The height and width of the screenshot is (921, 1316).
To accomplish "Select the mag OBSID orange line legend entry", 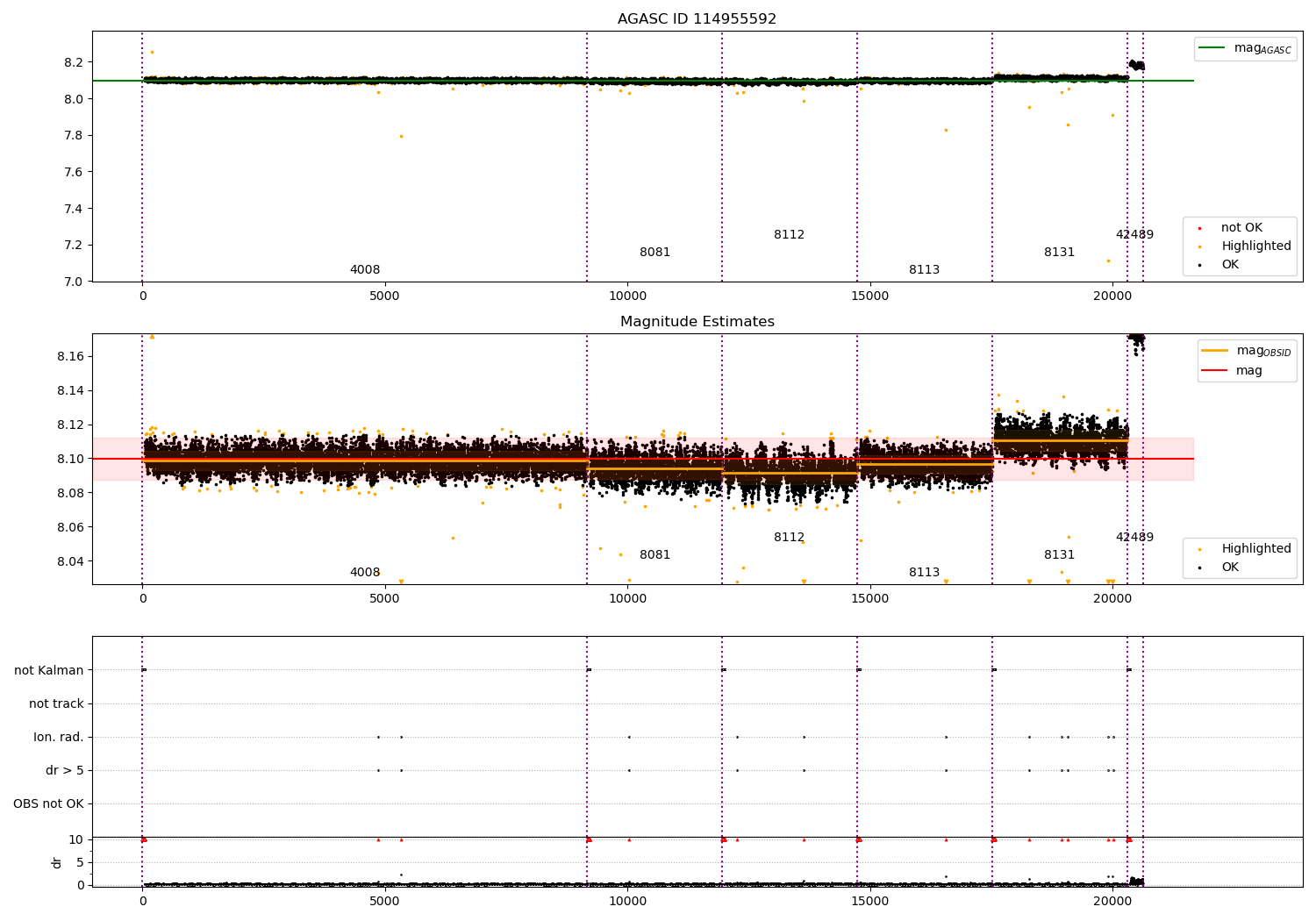I will click(1246, 351).
